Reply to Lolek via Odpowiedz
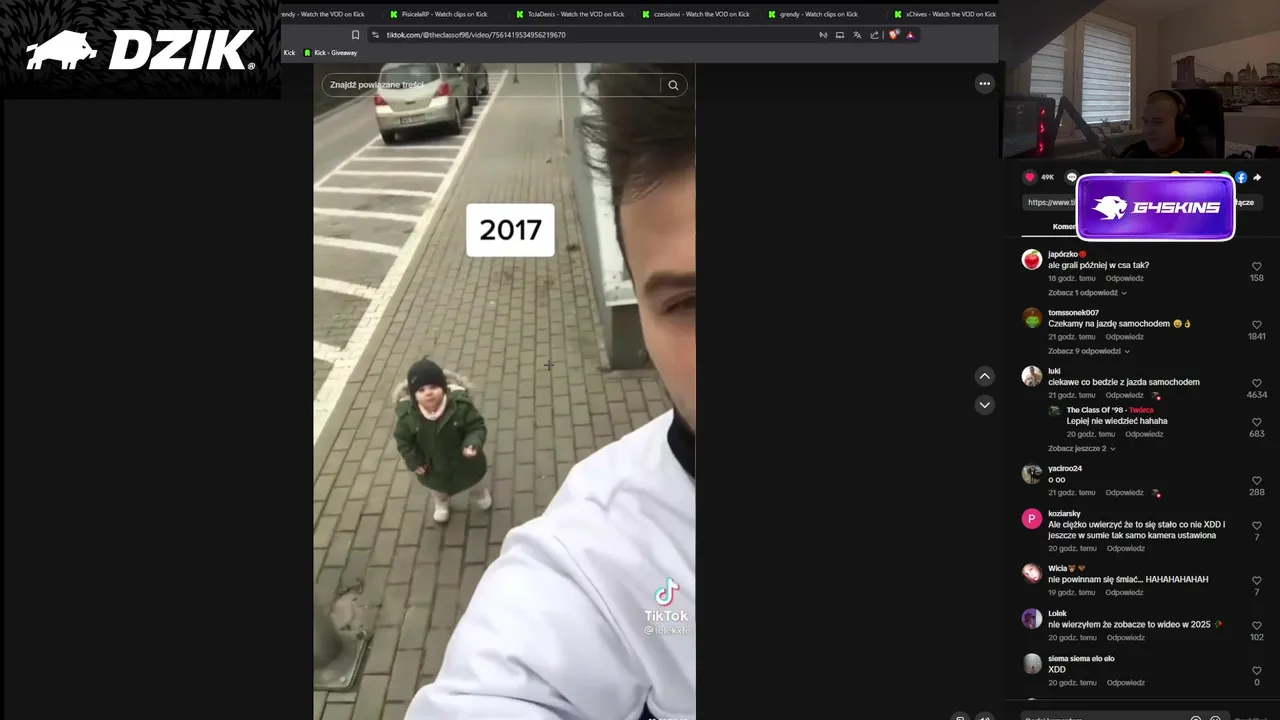 tap(1125, 638)
